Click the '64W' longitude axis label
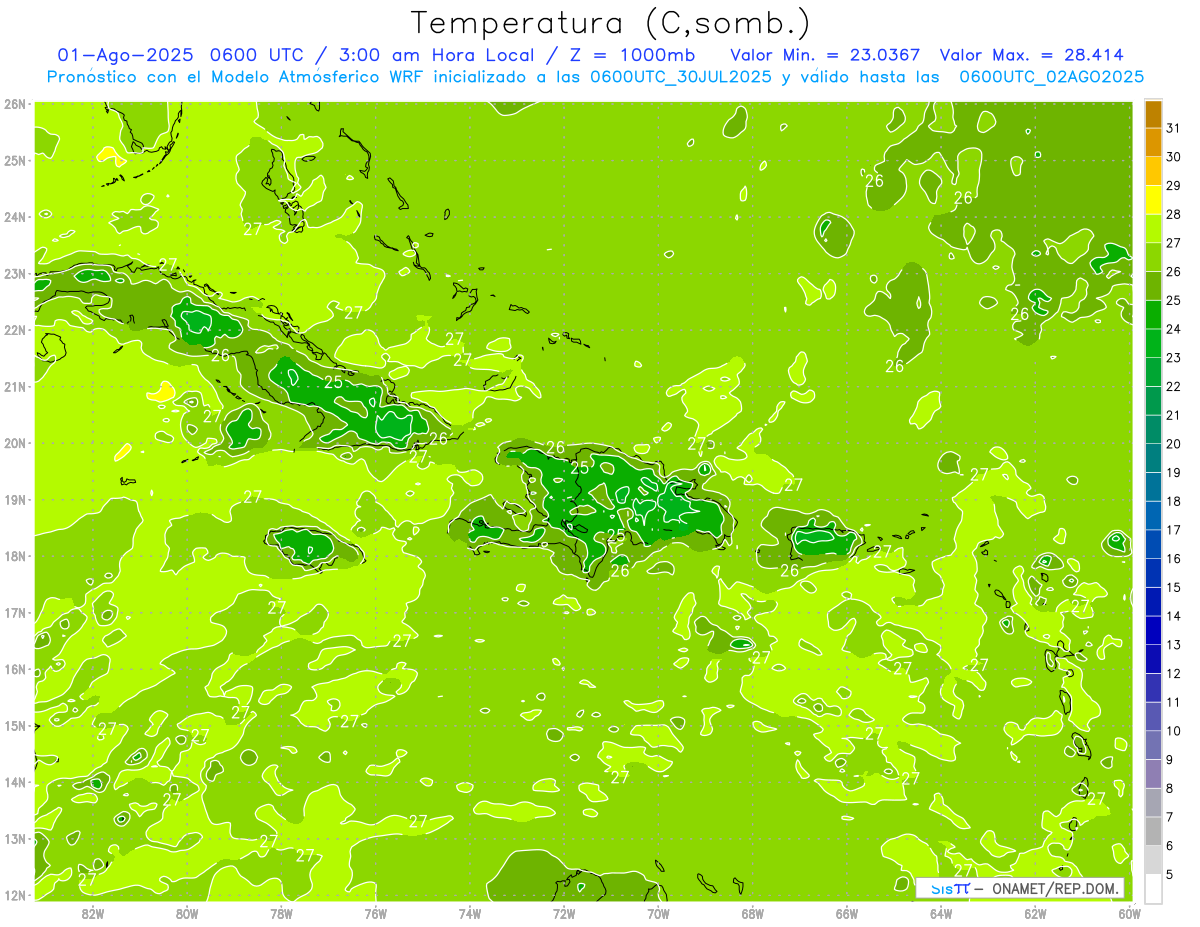 [941, 913]
